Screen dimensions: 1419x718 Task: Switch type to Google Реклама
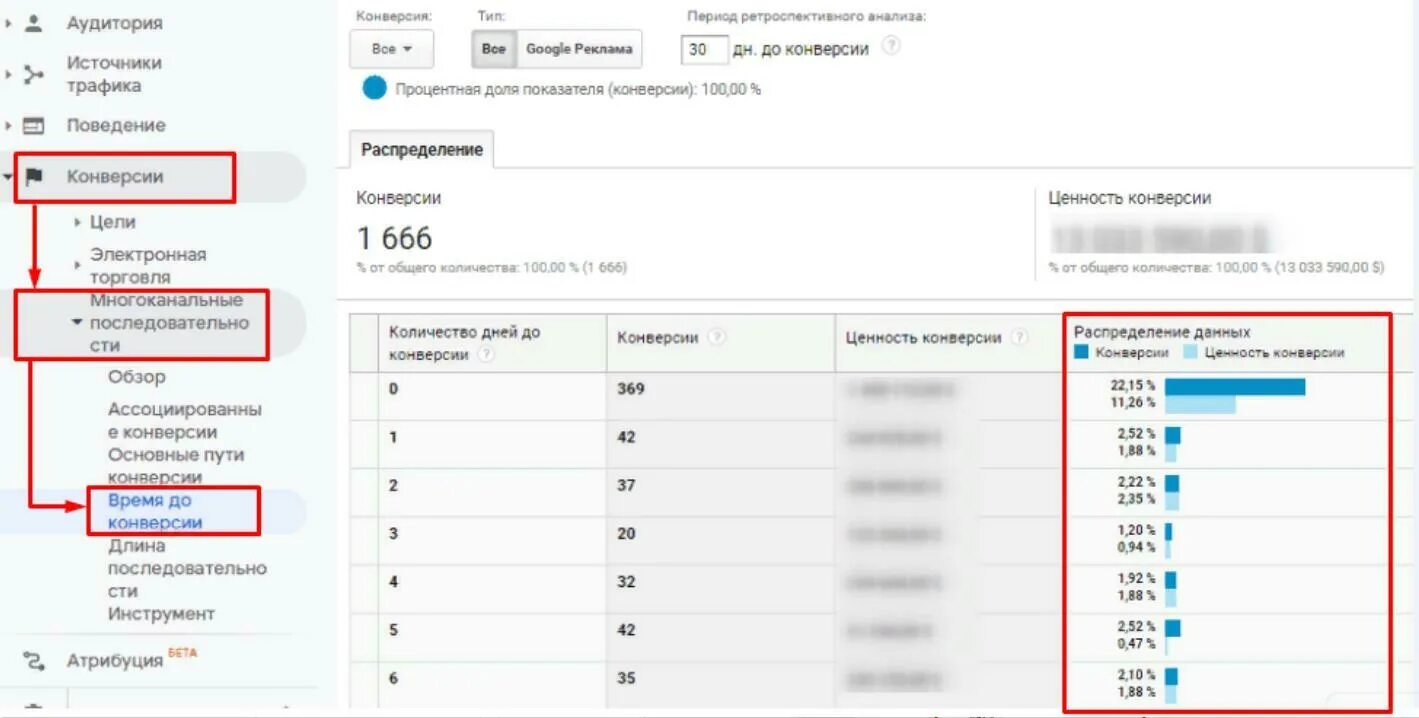point(579,49)
